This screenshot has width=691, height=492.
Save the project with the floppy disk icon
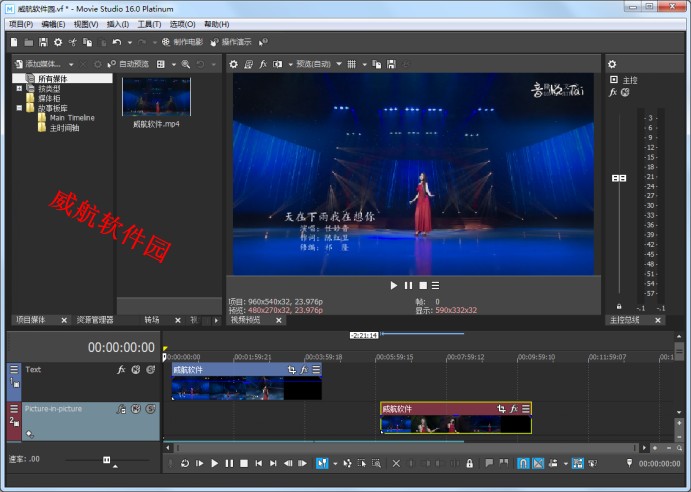click(x=43, y=42)
